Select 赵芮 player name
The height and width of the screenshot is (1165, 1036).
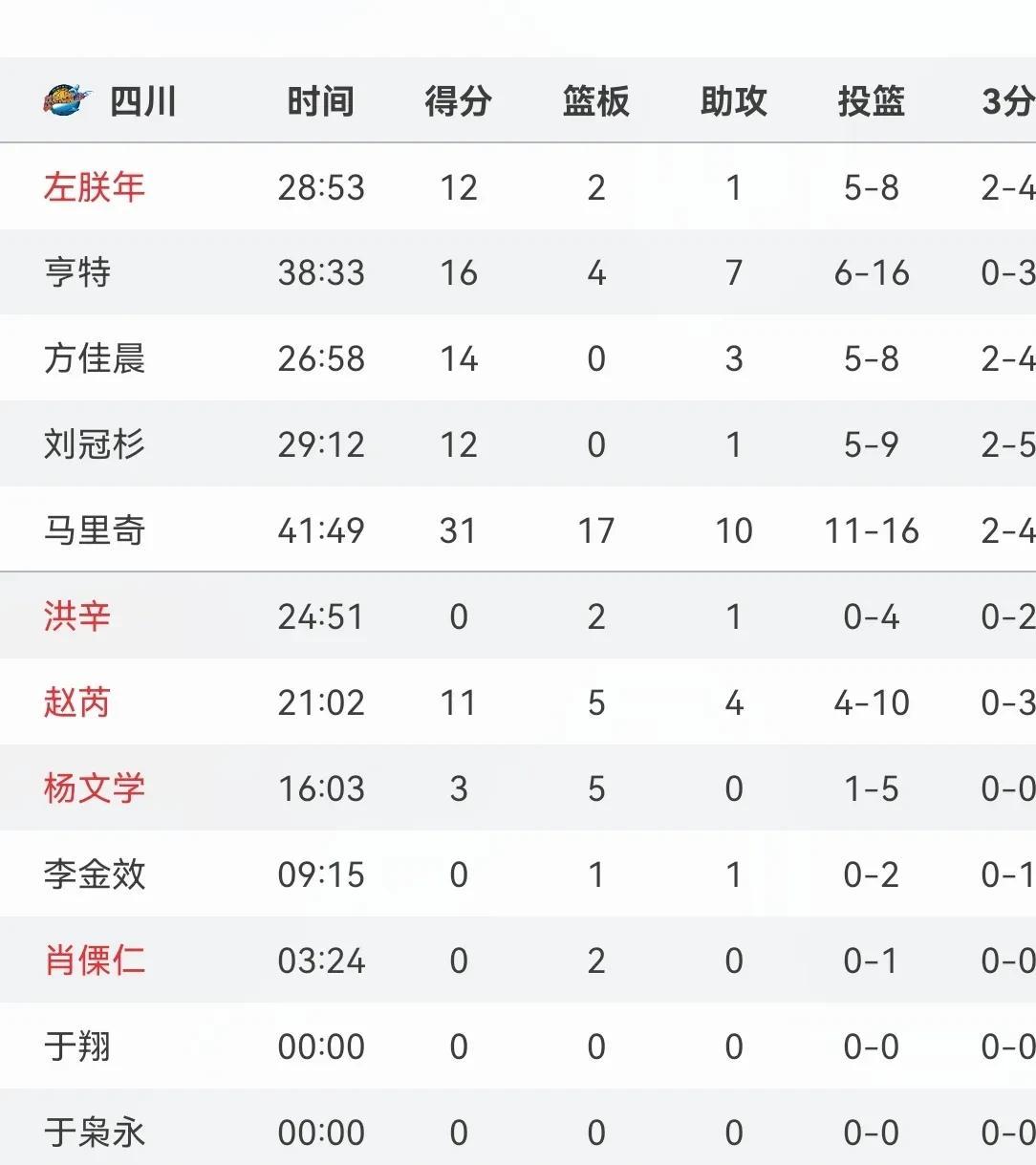coord(77,702)
